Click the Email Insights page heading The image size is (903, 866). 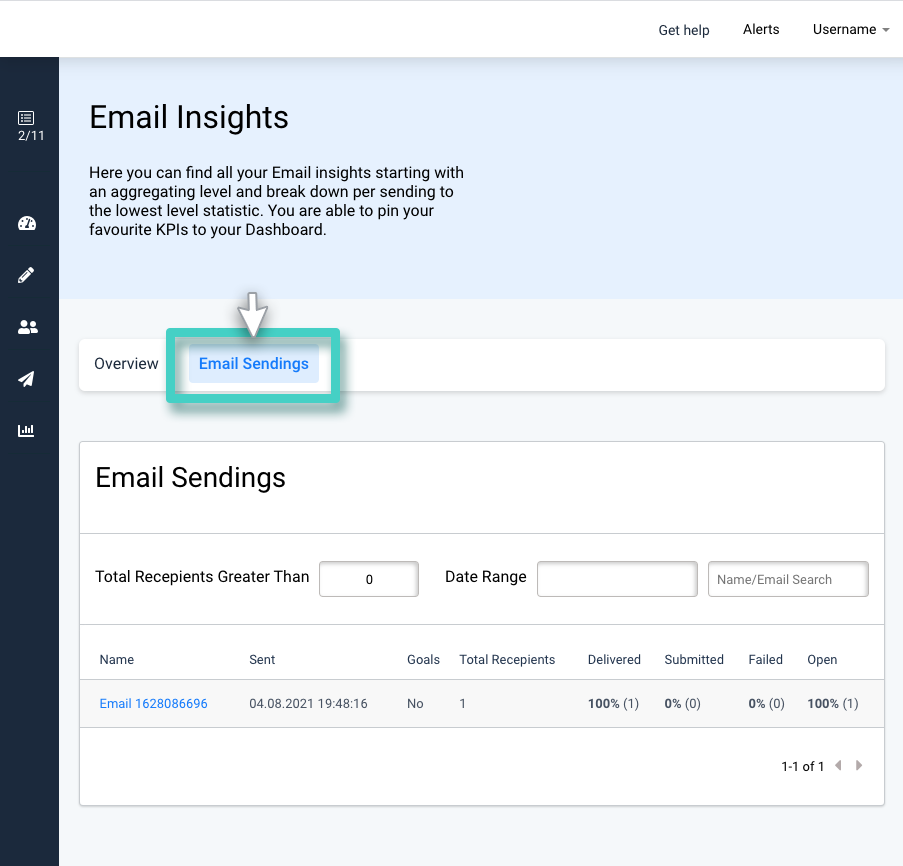(189, 117)
